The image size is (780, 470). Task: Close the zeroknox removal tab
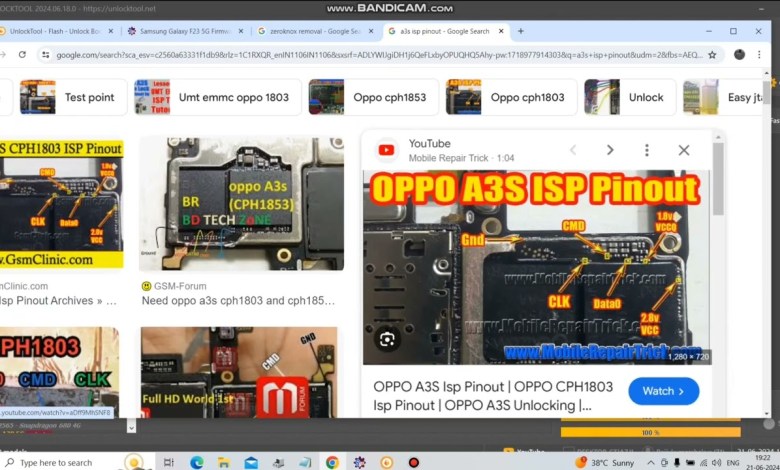(371, 31)
